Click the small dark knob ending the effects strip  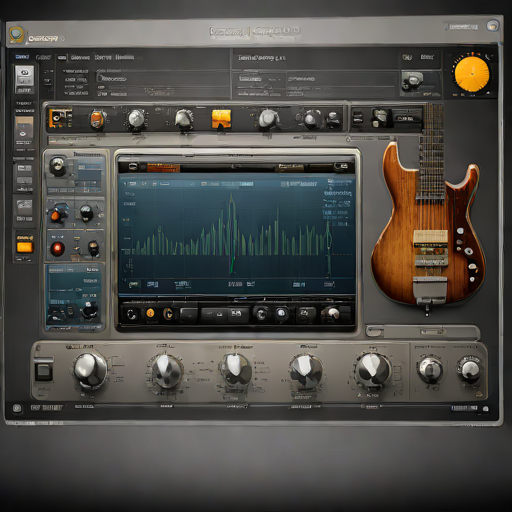(333, 120)
